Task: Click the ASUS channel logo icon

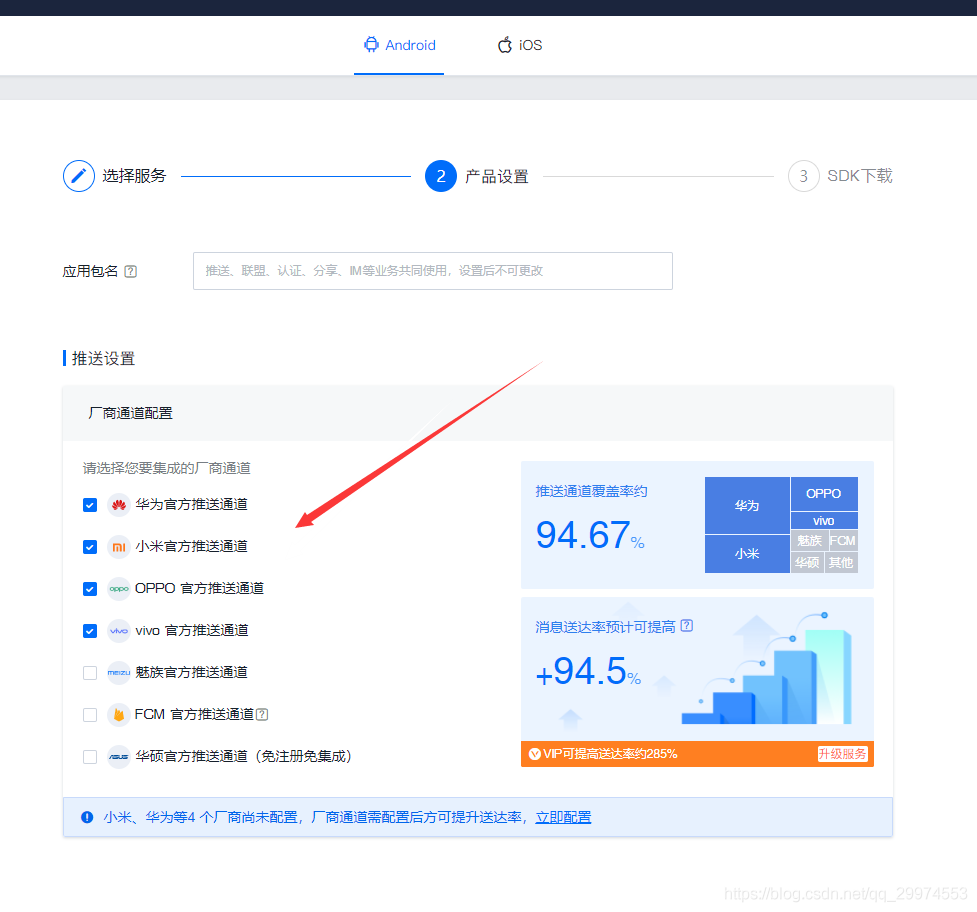Action: point(119,756)
